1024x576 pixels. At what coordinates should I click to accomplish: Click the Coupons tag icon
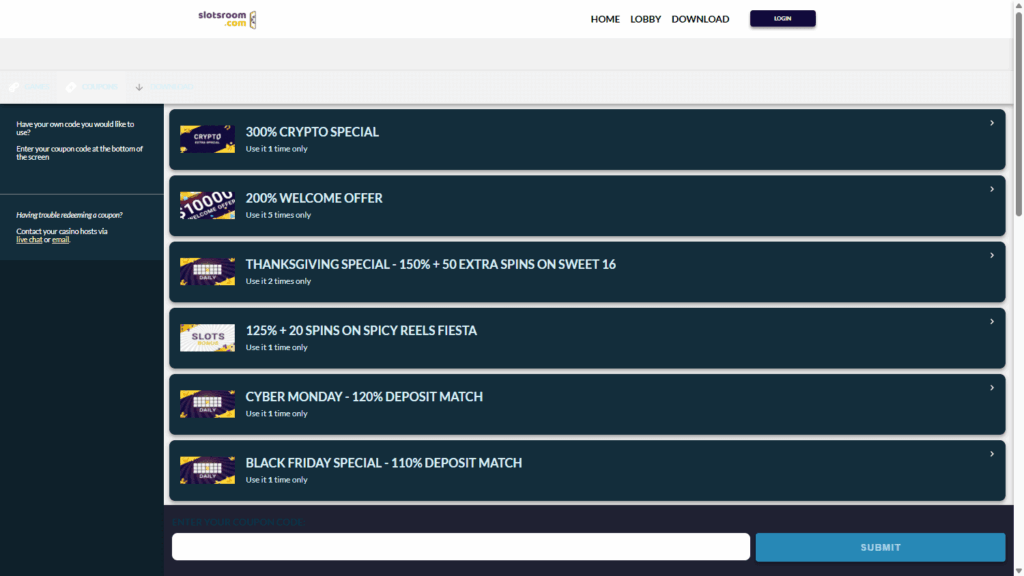pos(71,87)
